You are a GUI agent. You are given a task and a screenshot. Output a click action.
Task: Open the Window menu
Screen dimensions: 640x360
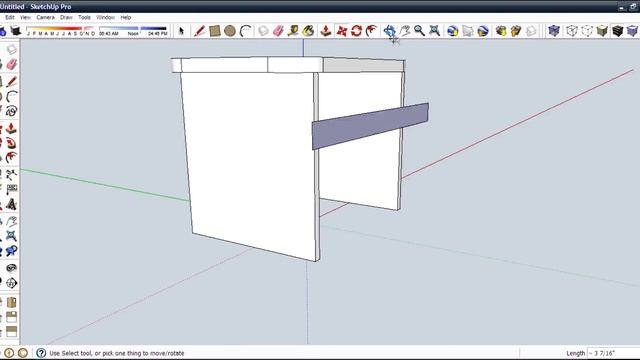(x=105, y=18)
